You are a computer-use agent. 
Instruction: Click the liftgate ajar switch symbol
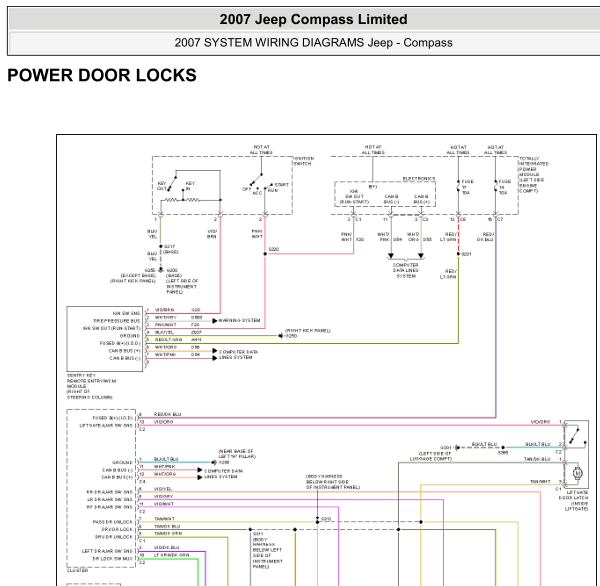tap(576, 437)
